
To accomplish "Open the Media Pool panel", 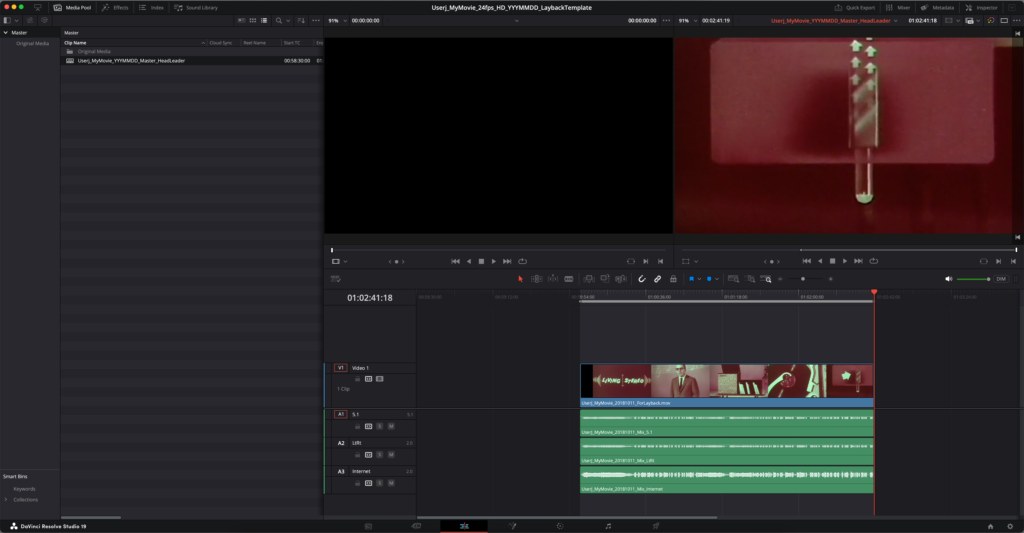I will pos(72,7).
